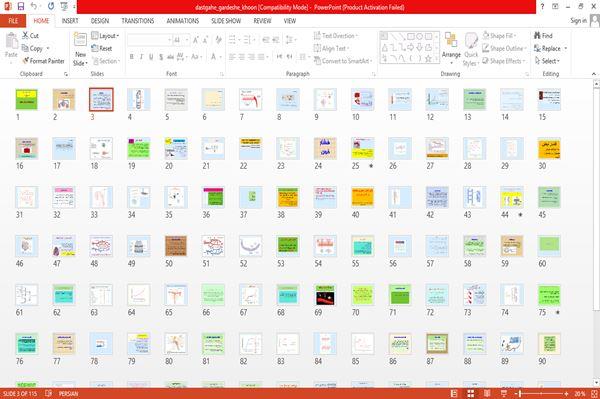Click the Format Painter brush
This screenshot has height=399, width=600.
(26, 61)
